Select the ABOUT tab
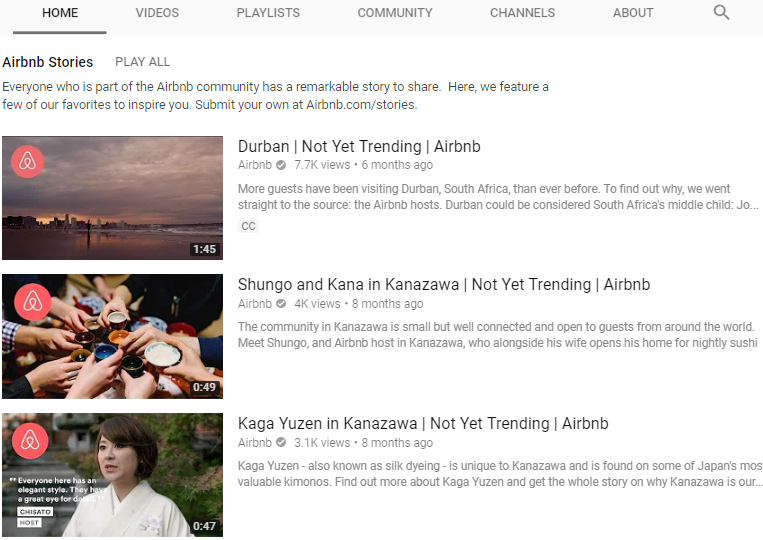This screenshot has height=540, width=763. tap(633, 13)
